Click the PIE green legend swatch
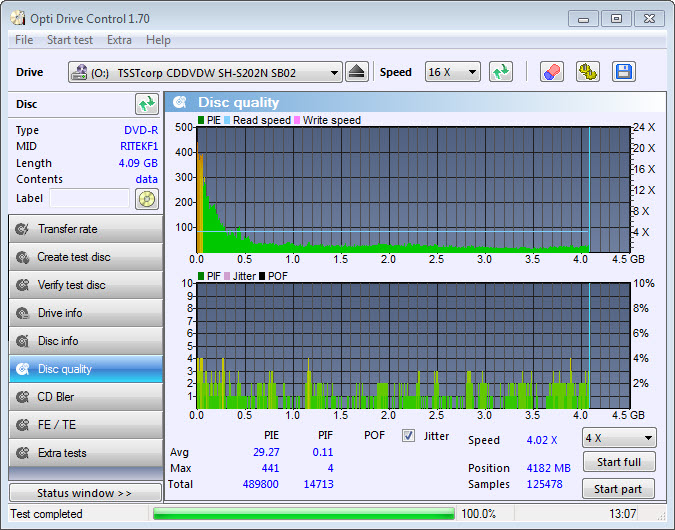 point(201,120)
